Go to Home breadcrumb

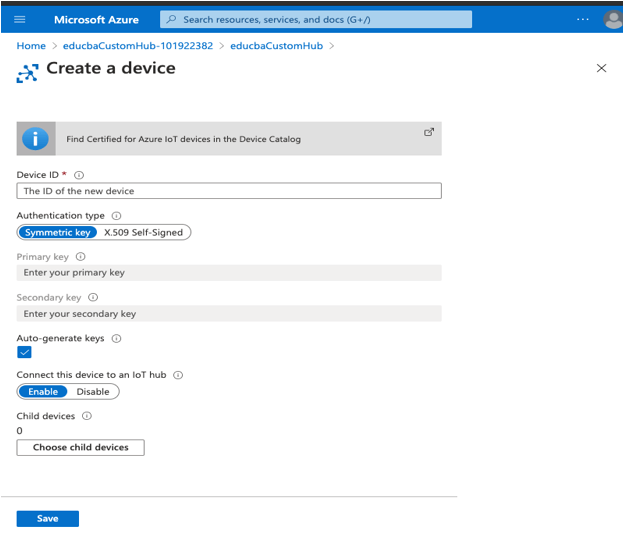coord(31,46)
